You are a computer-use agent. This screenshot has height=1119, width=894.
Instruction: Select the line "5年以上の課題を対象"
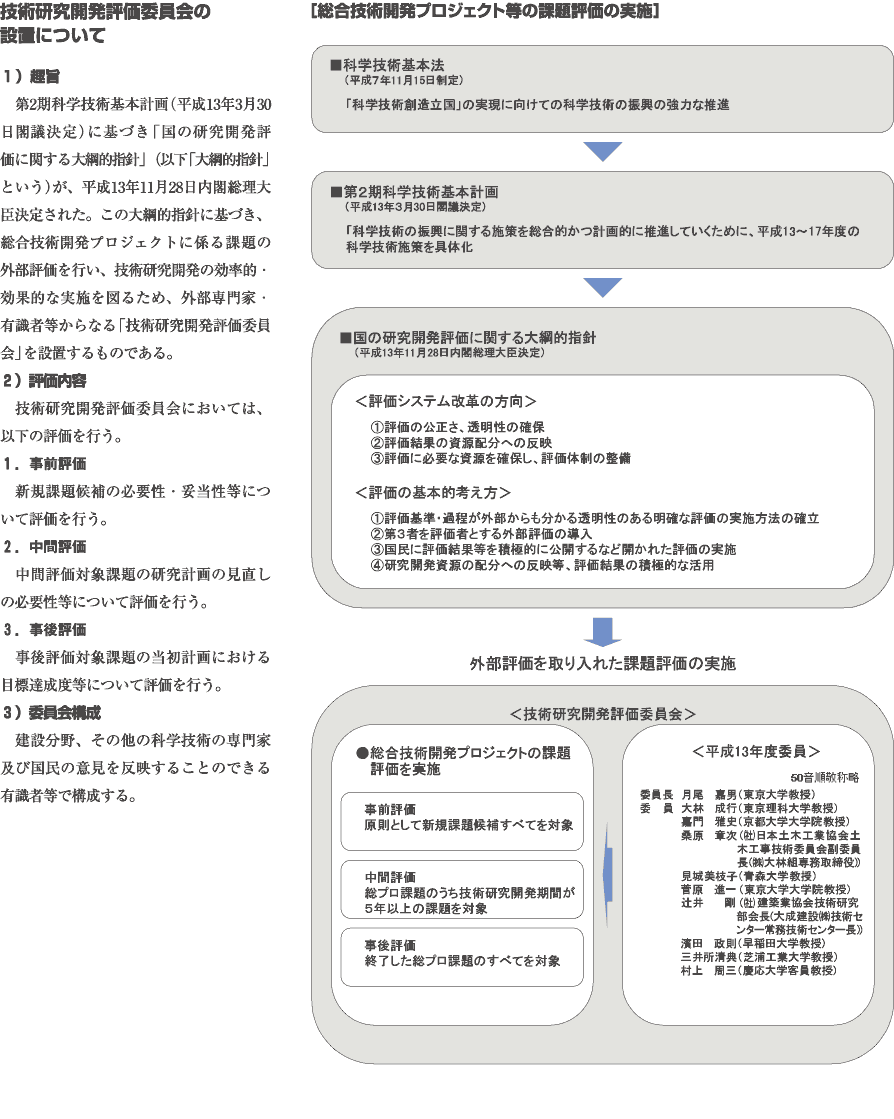[426, 908]
